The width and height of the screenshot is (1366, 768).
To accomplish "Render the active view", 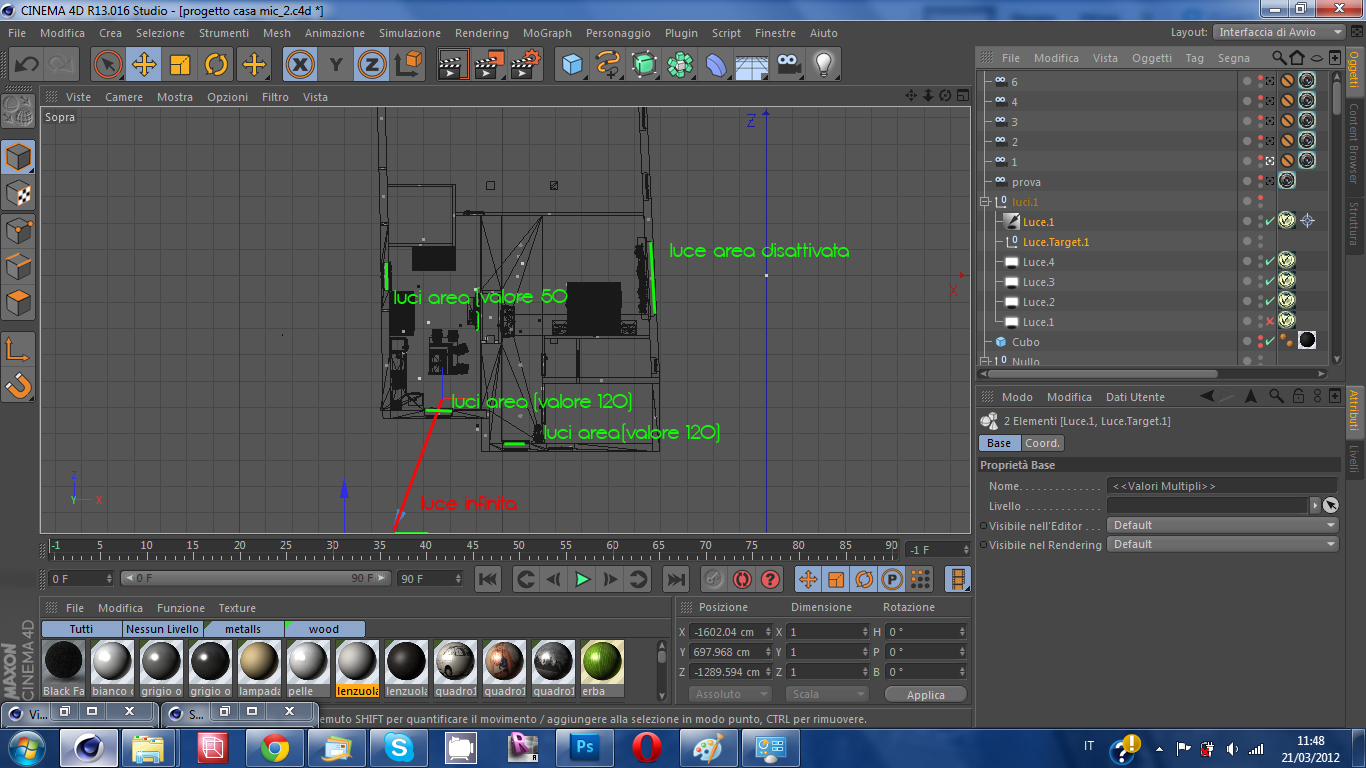I will point(454,66).
